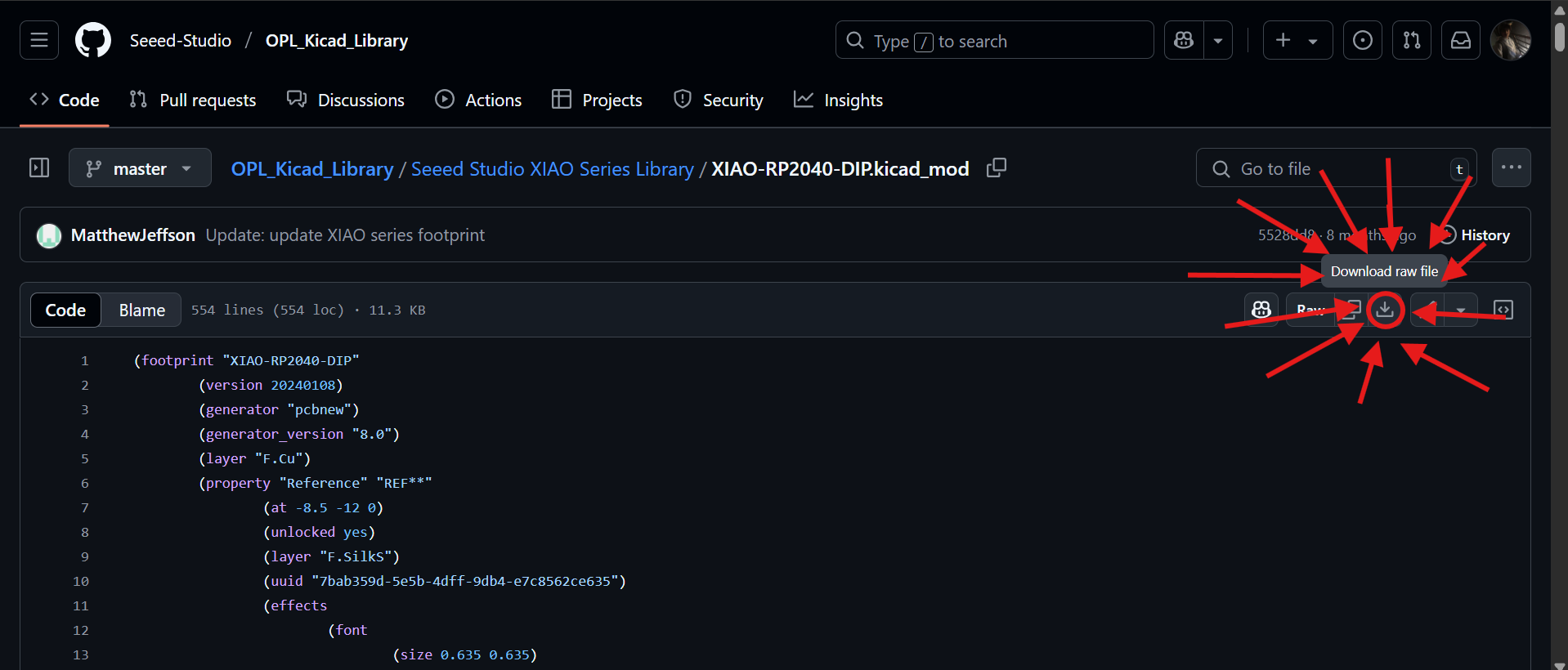Expand the Copilot options dropdown arrow
1568x670 pixels.
(1218, 40)
